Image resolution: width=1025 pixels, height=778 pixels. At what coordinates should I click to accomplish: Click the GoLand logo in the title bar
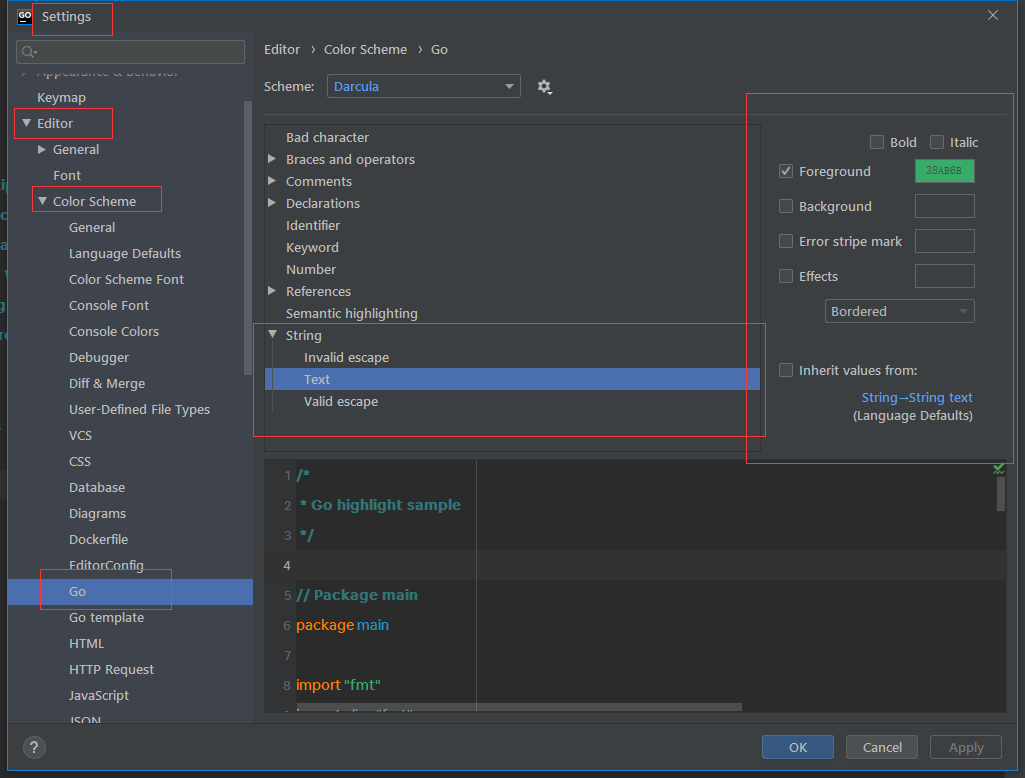(25, 16)
